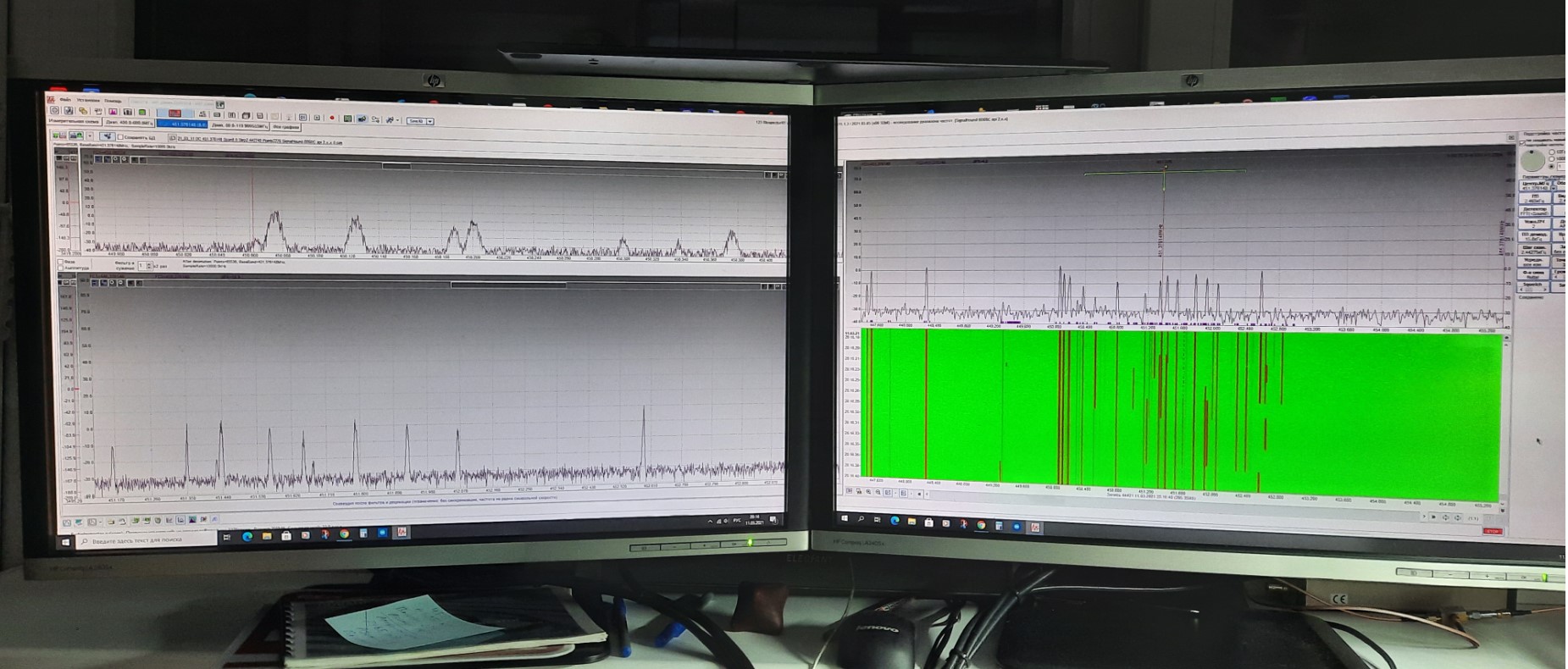Image resolution: width=1568 pixels, height=669 pixels.
Task: Click the large red block toolbar button
Action: (x=175, y=113)
